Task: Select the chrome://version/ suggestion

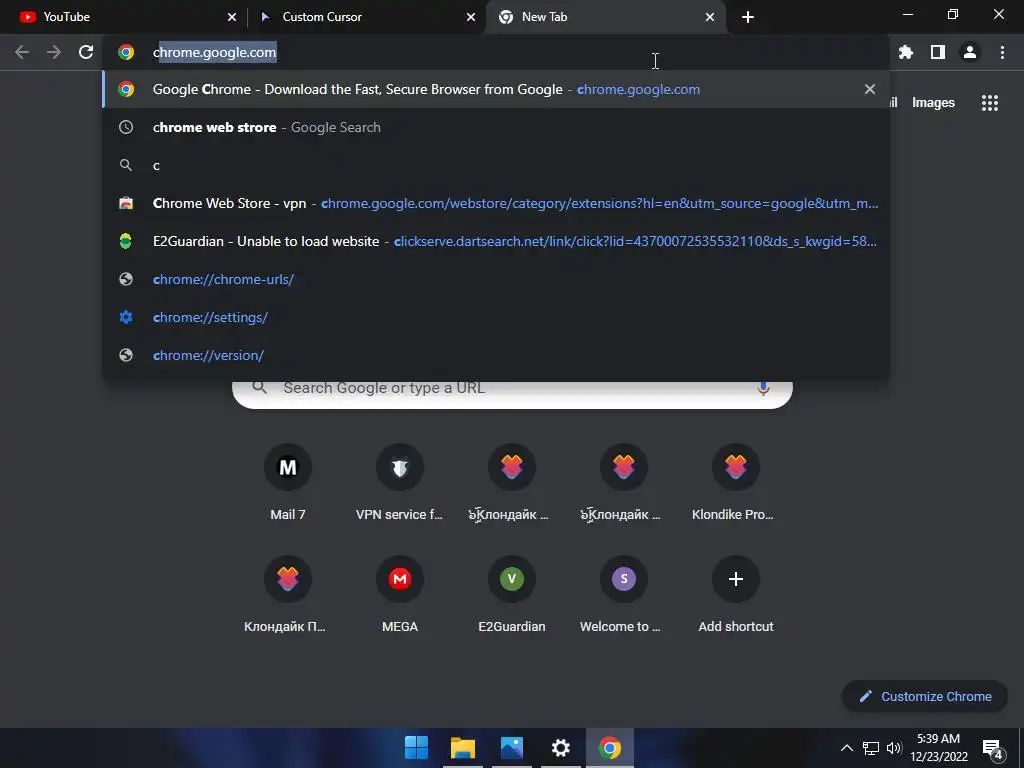Action: point(496,355)
